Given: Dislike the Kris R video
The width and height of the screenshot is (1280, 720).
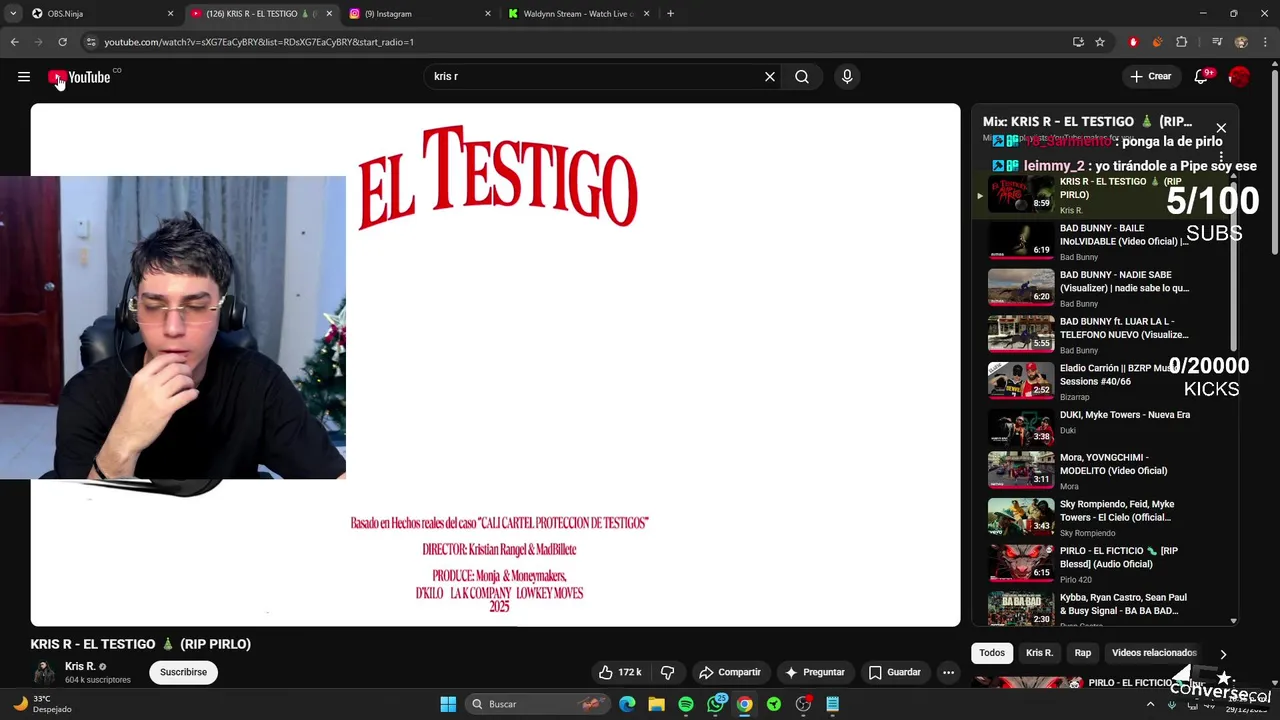Looking at the screenshot, I should click(667, 672).
